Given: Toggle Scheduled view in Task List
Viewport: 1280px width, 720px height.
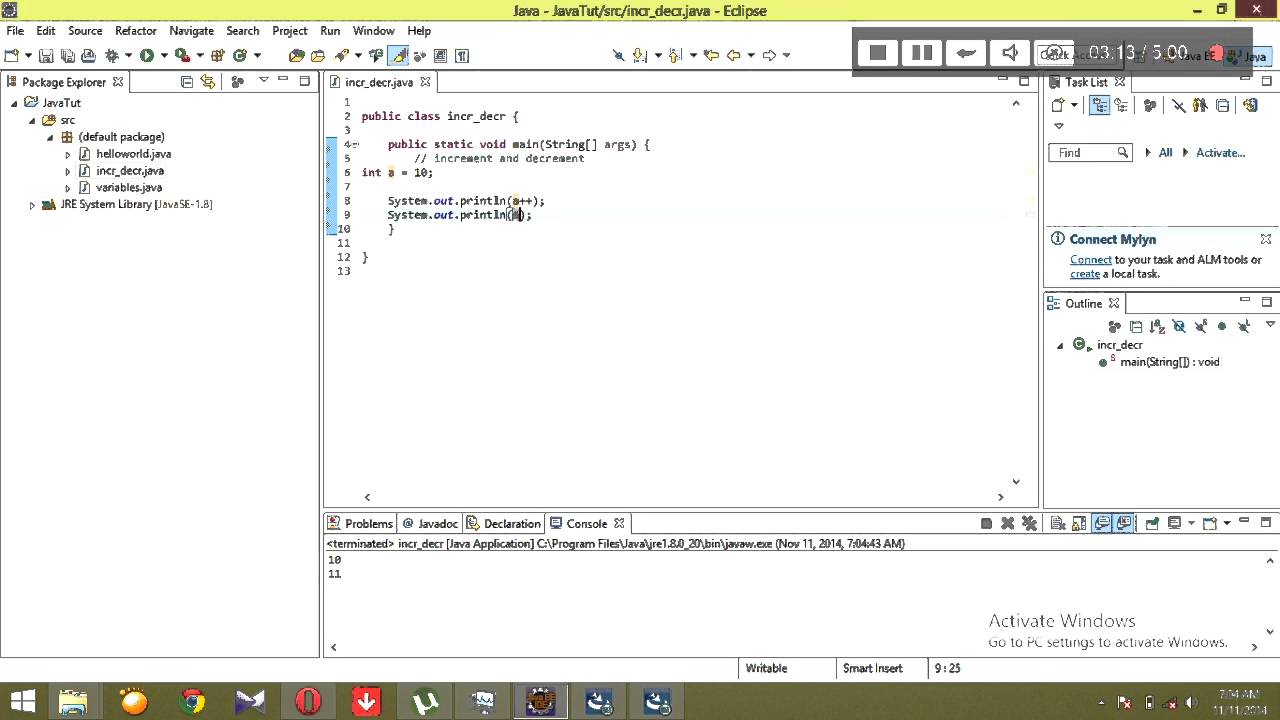Looking at the screenshot, I should [x=1121, y=105].
